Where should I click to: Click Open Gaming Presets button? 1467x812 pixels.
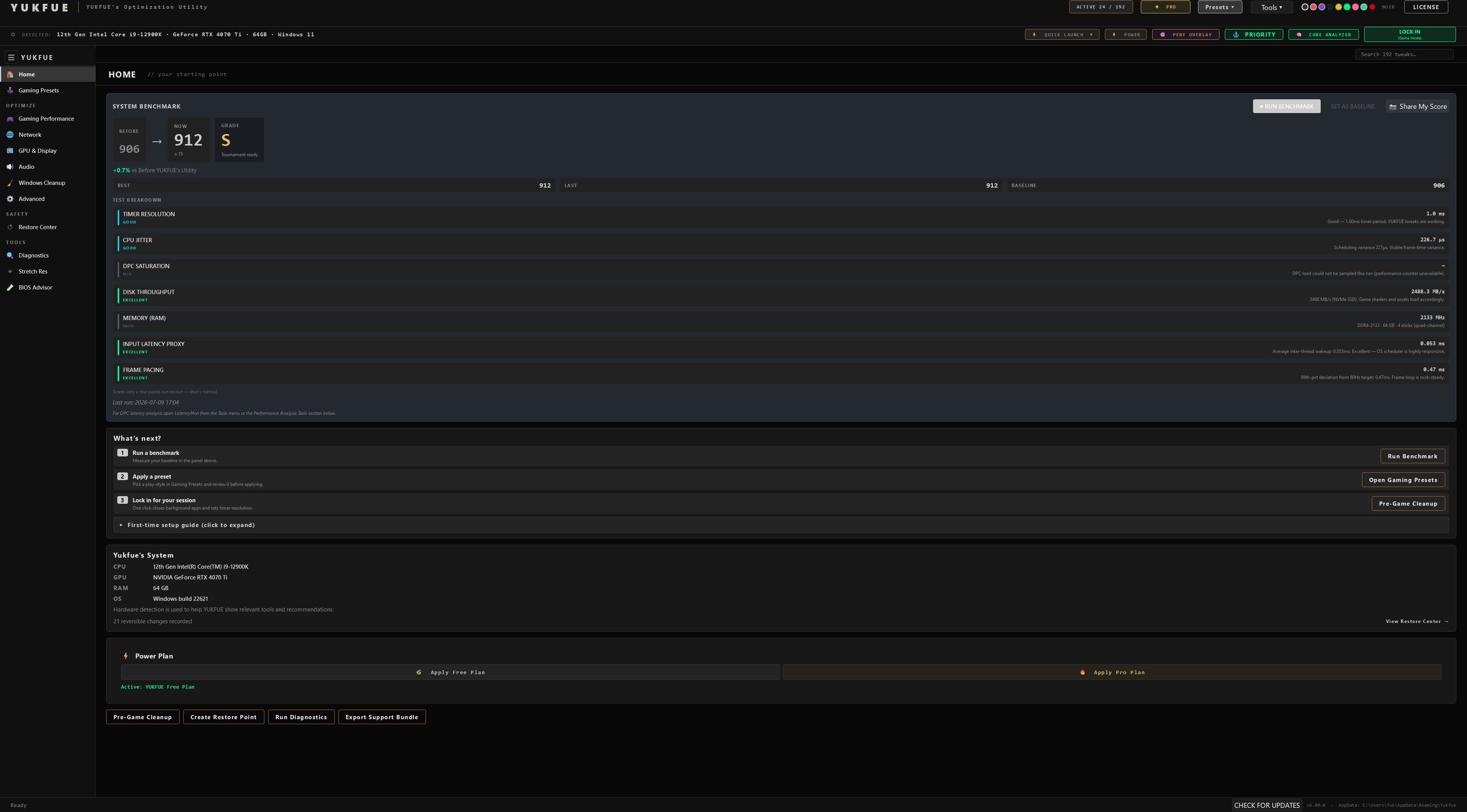coord(1403,480)
